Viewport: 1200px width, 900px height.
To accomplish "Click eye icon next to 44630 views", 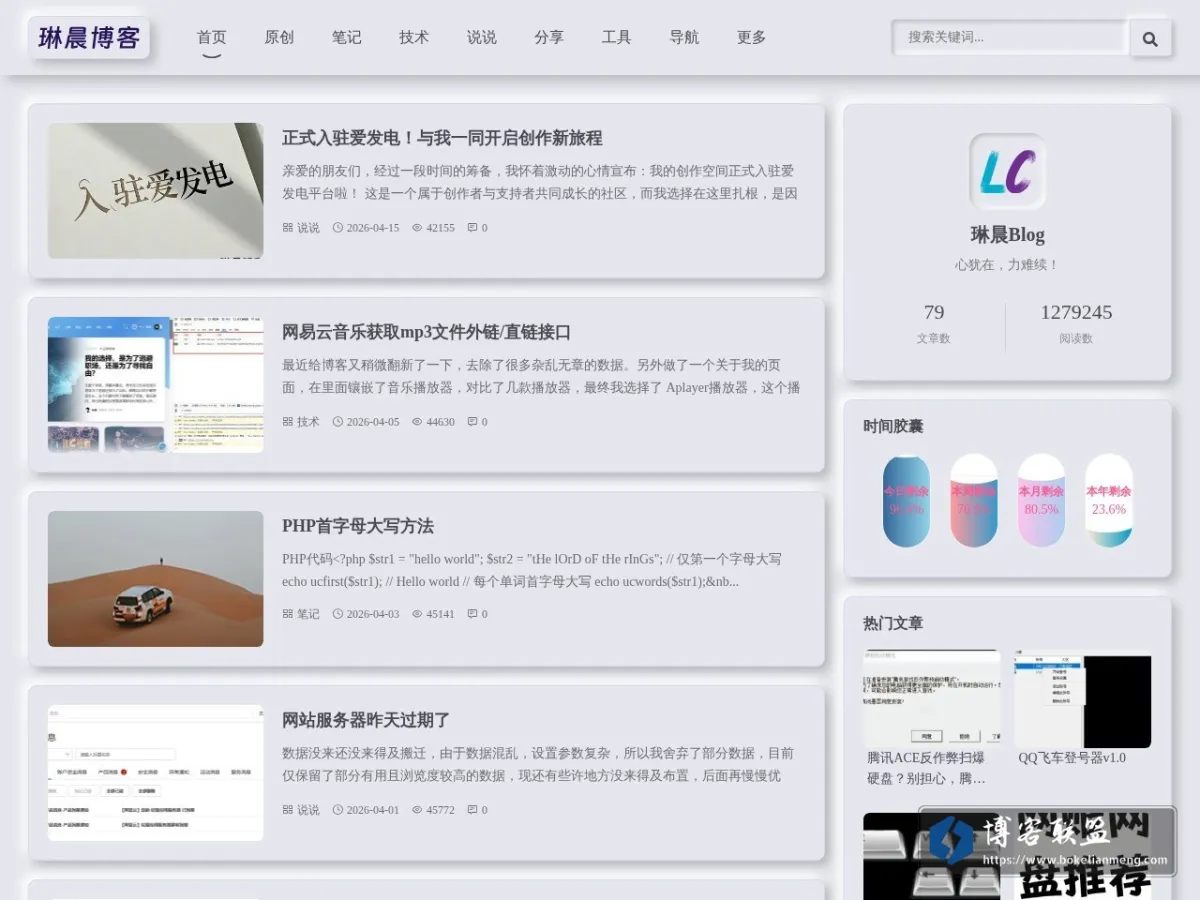I will coord(417,422).
